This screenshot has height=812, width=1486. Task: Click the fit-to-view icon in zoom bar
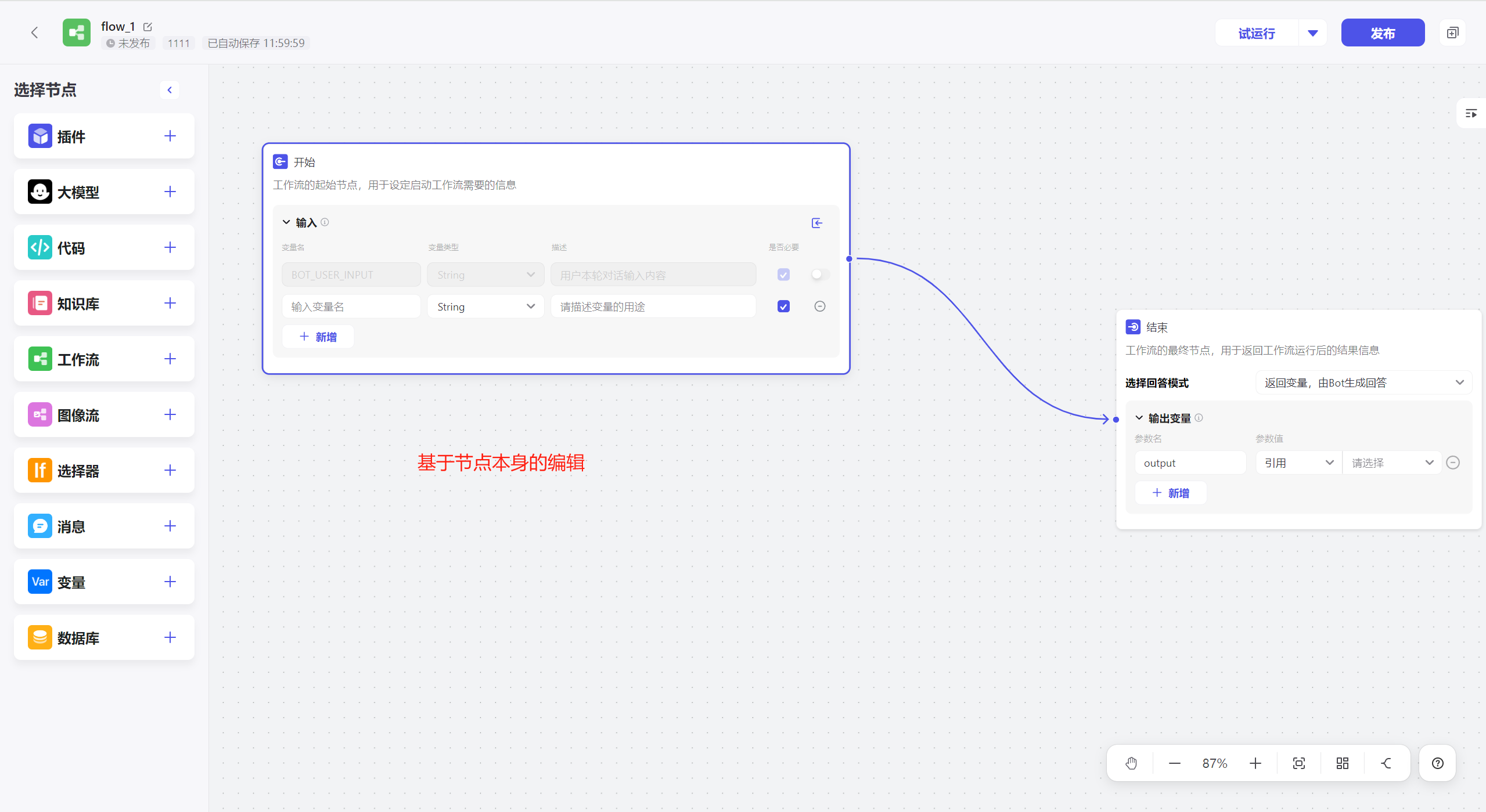[1299, 763]
